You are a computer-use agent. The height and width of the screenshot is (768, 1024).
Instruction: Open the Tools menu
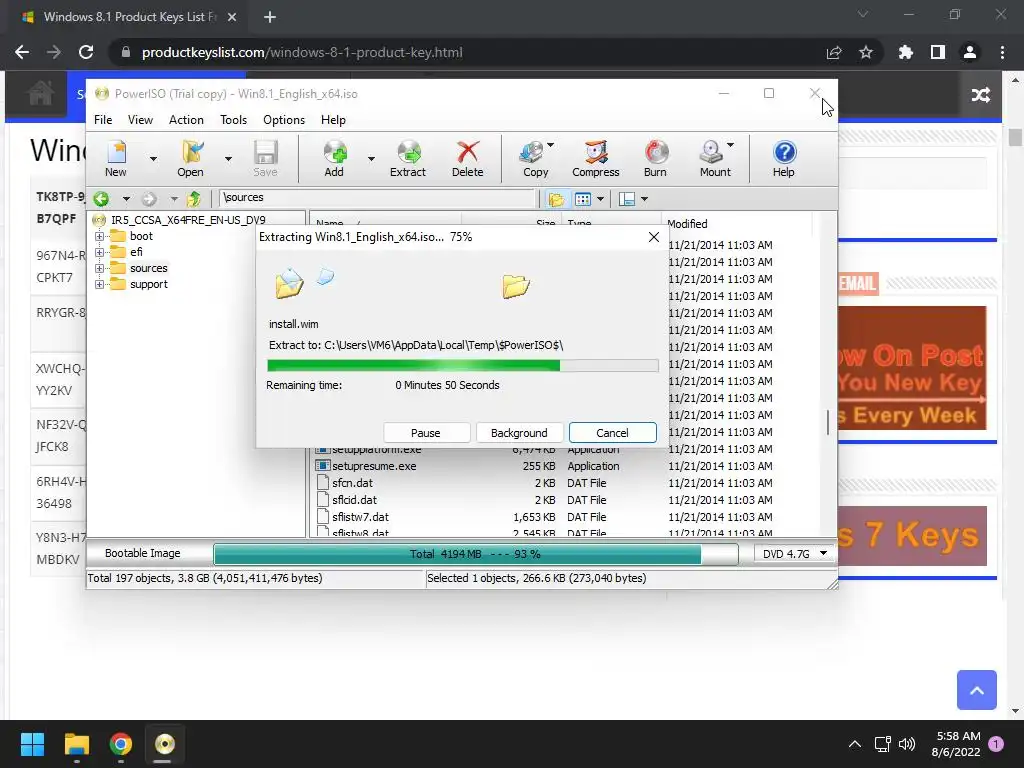233,120
